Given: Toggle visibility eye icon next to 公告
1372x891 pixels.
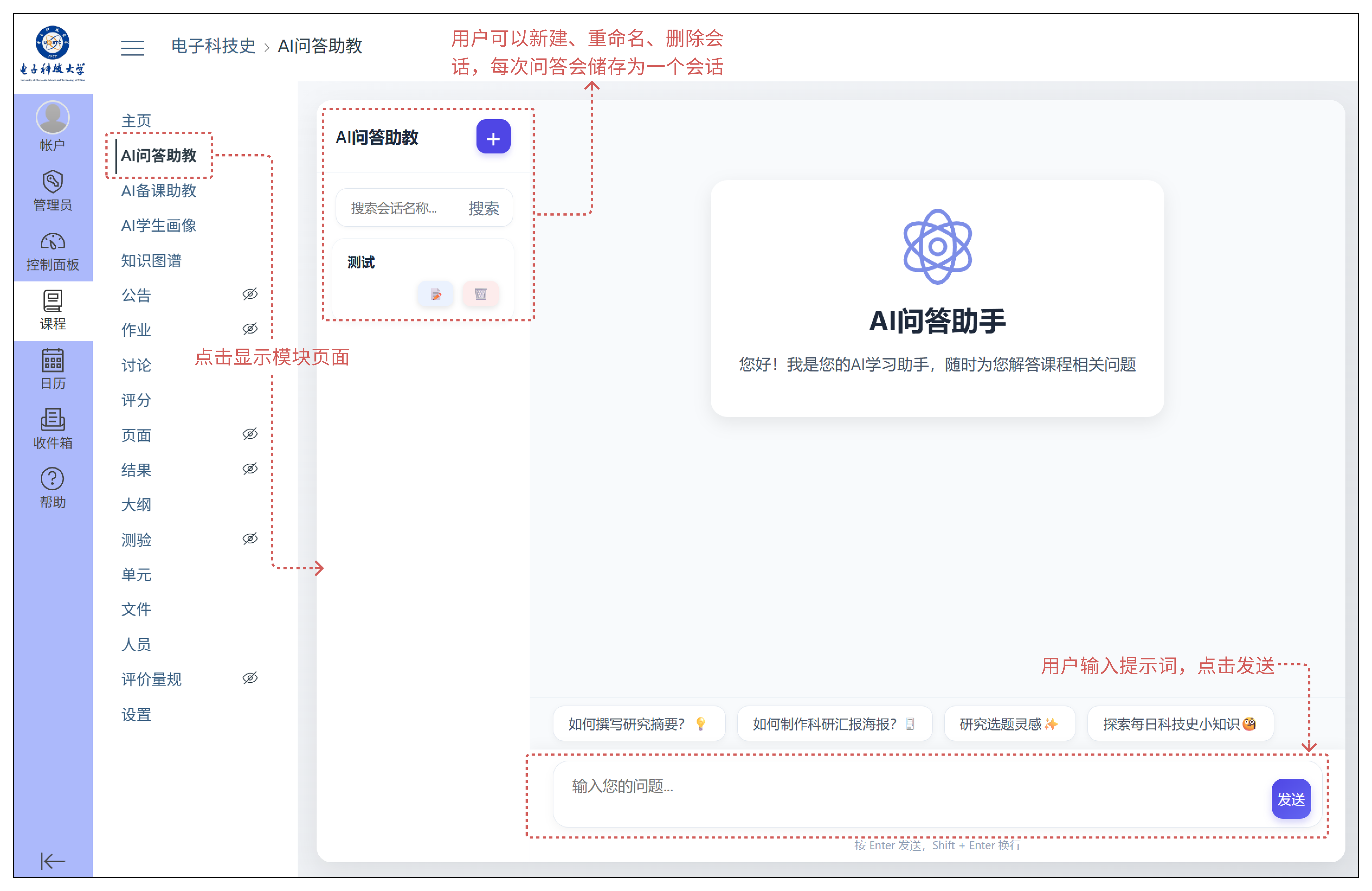Looking at the screenshot, I should pyautogui.click(x=250, y=294).
